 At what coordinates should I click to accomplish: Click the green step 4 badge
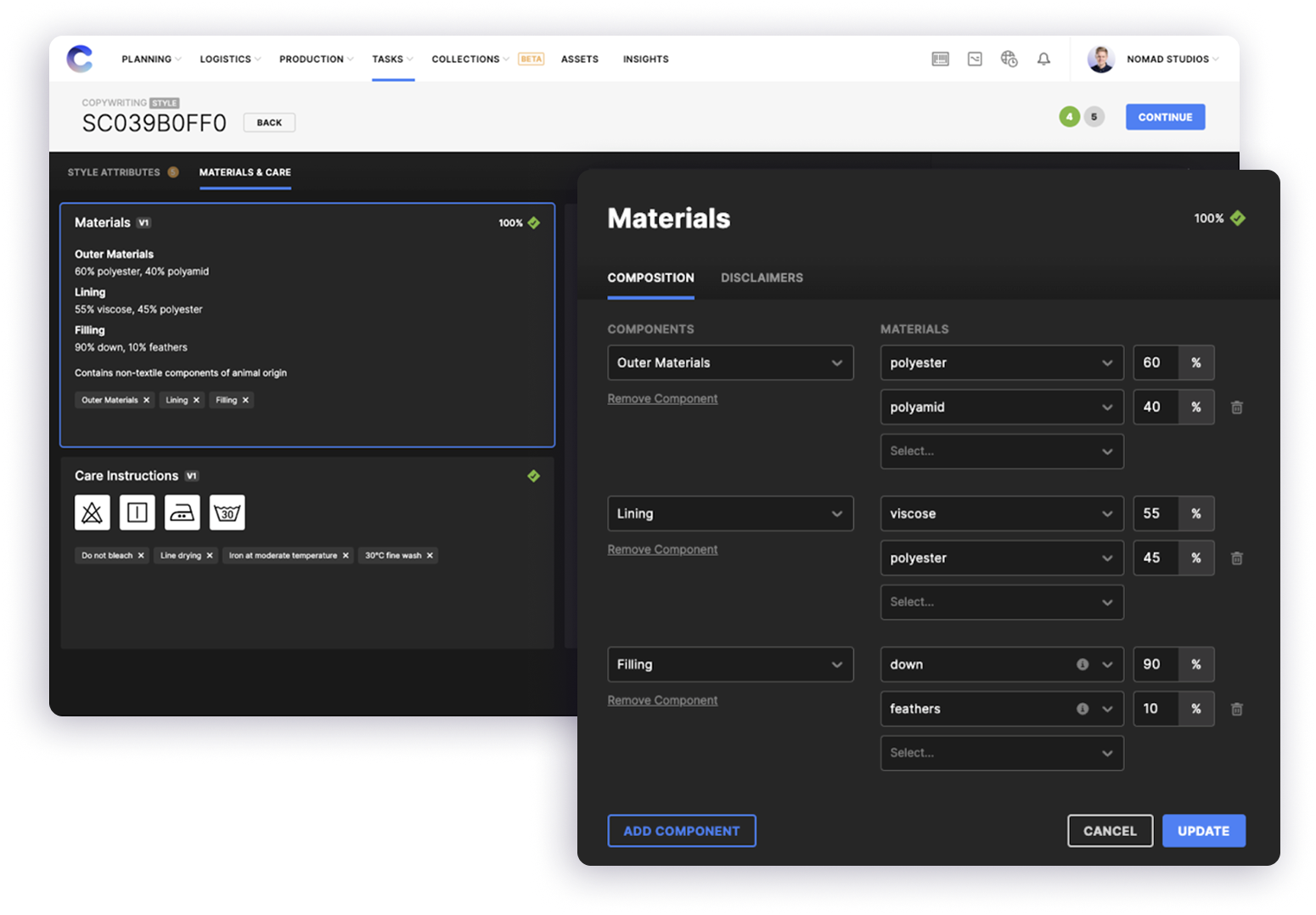coord(1070,116)
